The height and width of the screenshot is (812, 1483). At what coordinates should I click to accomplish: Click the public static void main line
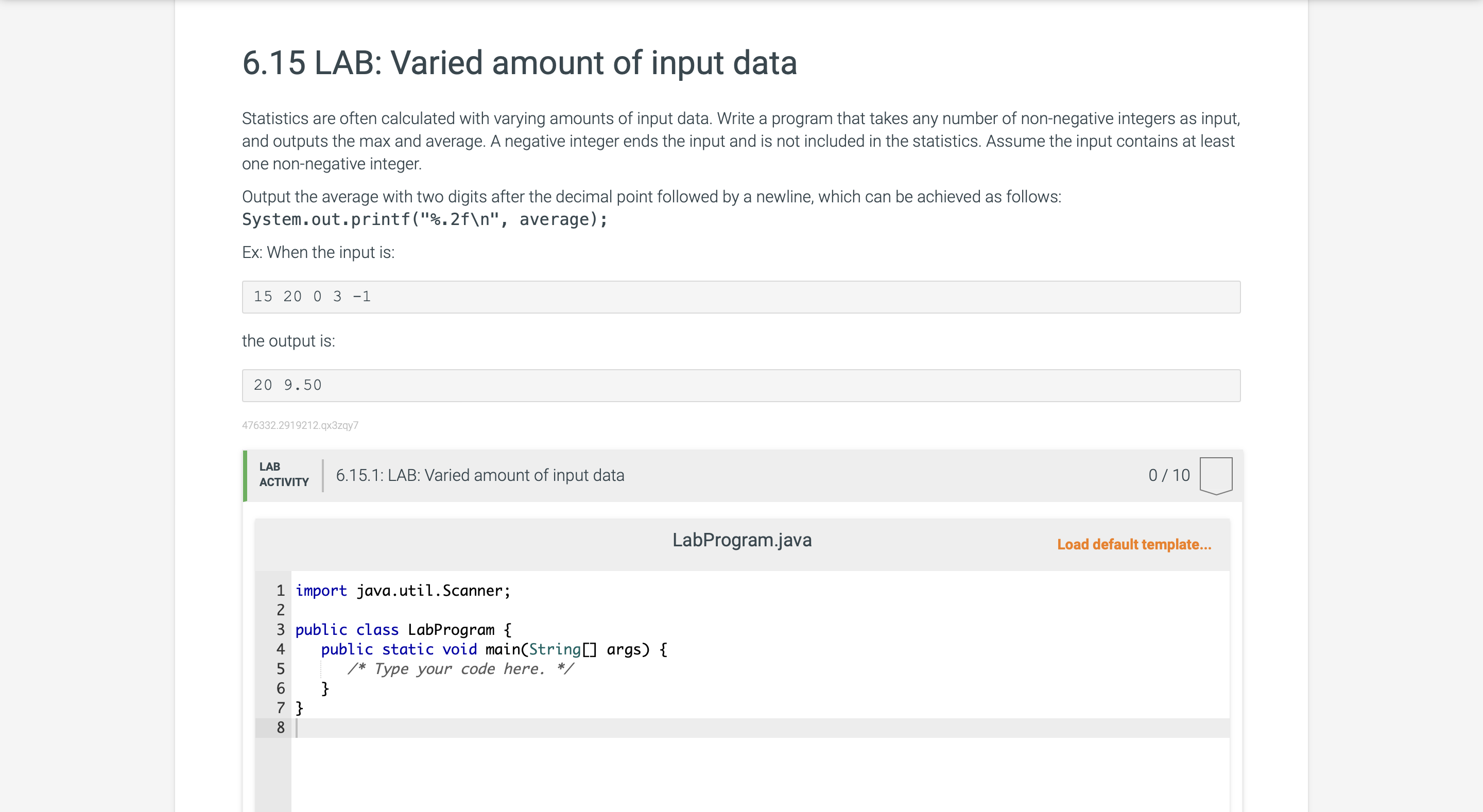click(494, 649)
